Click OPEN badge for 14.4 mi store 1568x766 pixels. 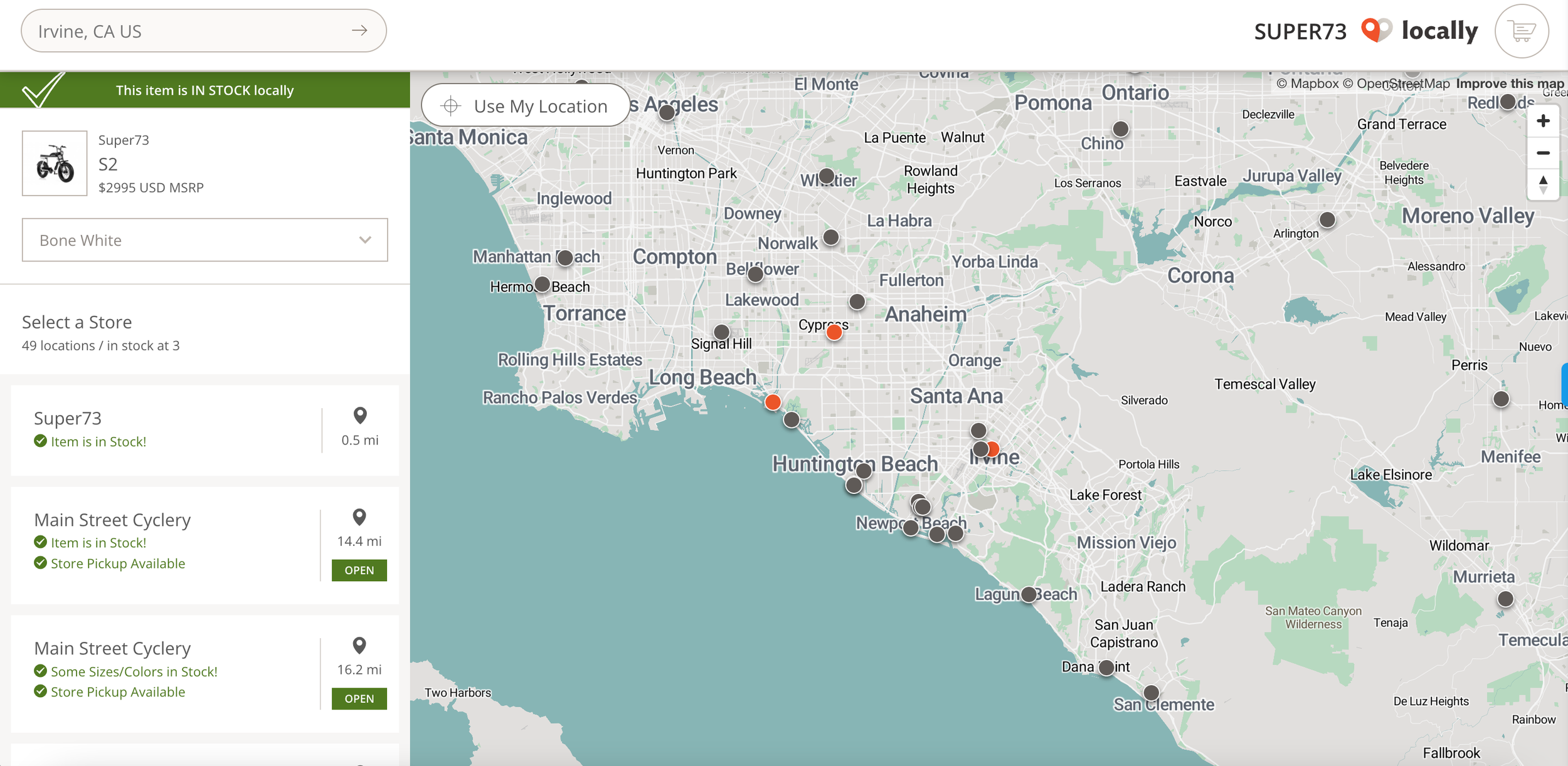(359, 570)
